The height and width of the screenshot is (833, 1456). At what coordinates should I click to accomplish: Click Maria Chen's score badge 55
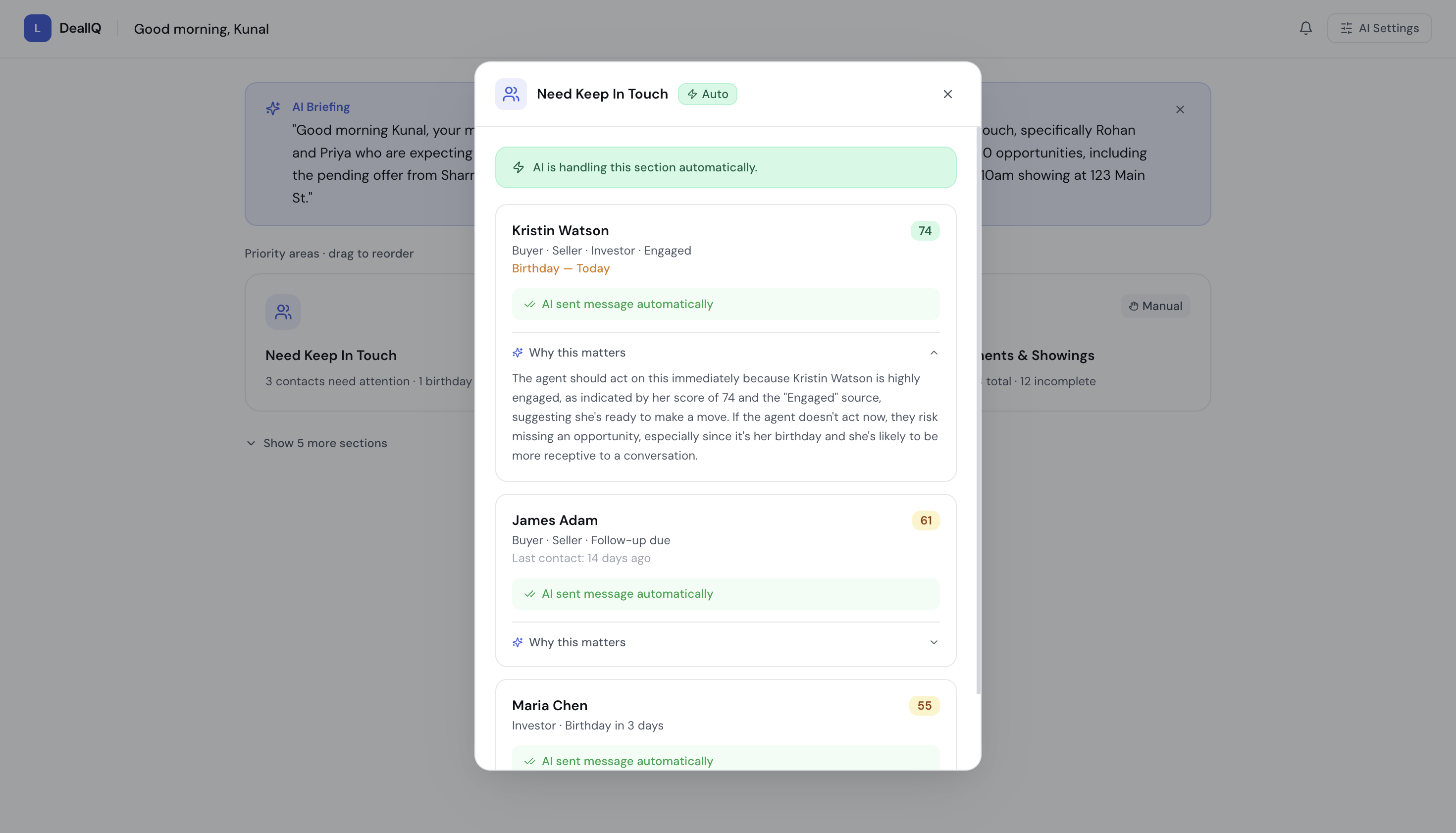[924, 705]
